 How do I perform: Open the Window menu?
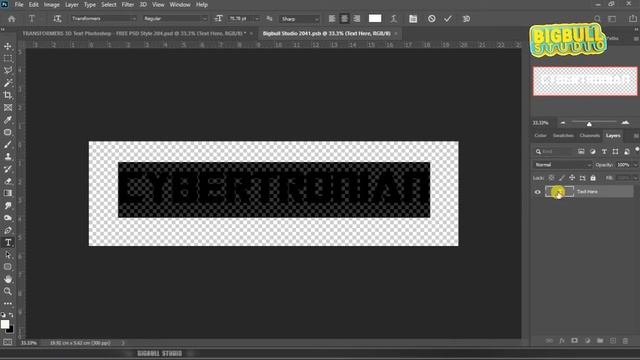[x=180, y=5]
